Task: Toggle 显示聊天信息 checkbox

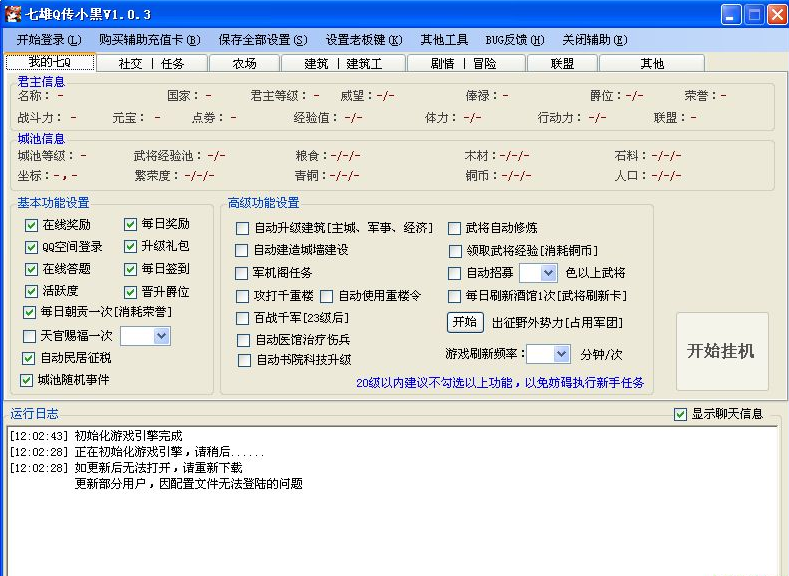Action: 680,414
